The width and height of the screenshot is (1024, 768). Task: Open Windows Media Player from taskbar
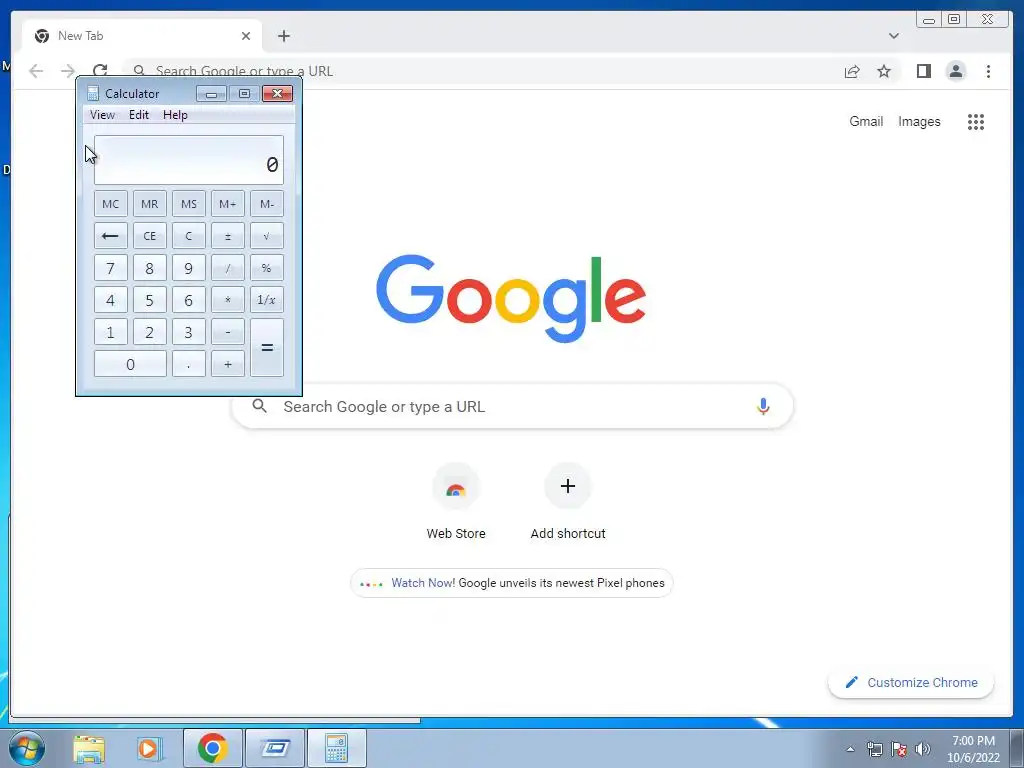149,749
